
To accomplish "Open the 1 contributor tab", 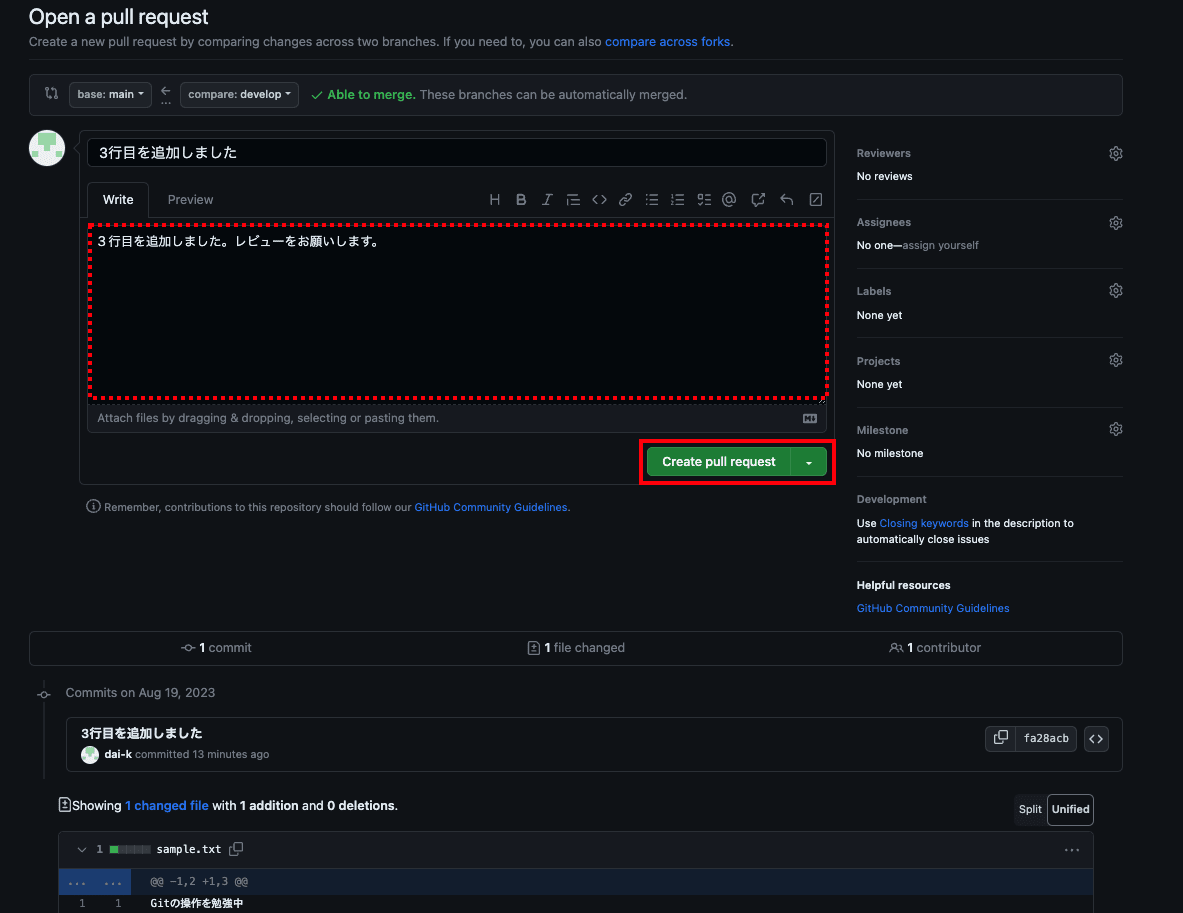I will (x=935, y=647).
